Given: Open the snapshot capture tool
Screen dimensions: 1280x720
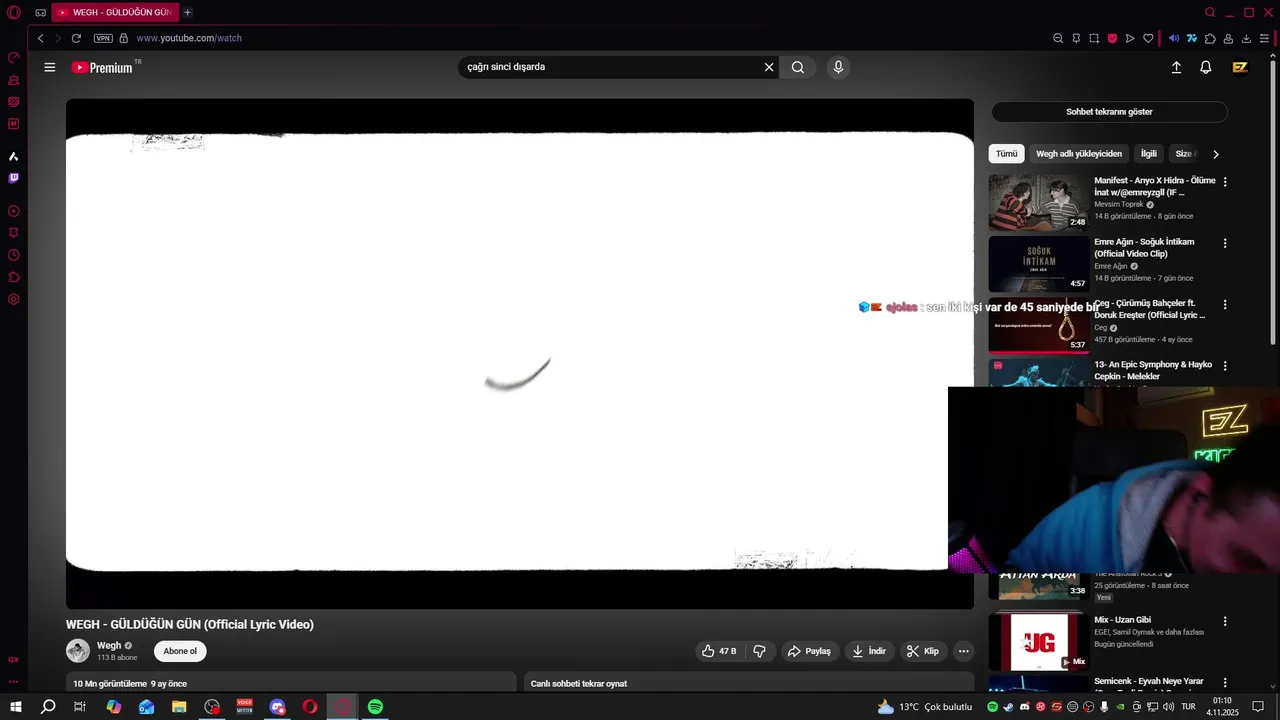Looking at the screenshot, I should click(x=1094, y=38).
